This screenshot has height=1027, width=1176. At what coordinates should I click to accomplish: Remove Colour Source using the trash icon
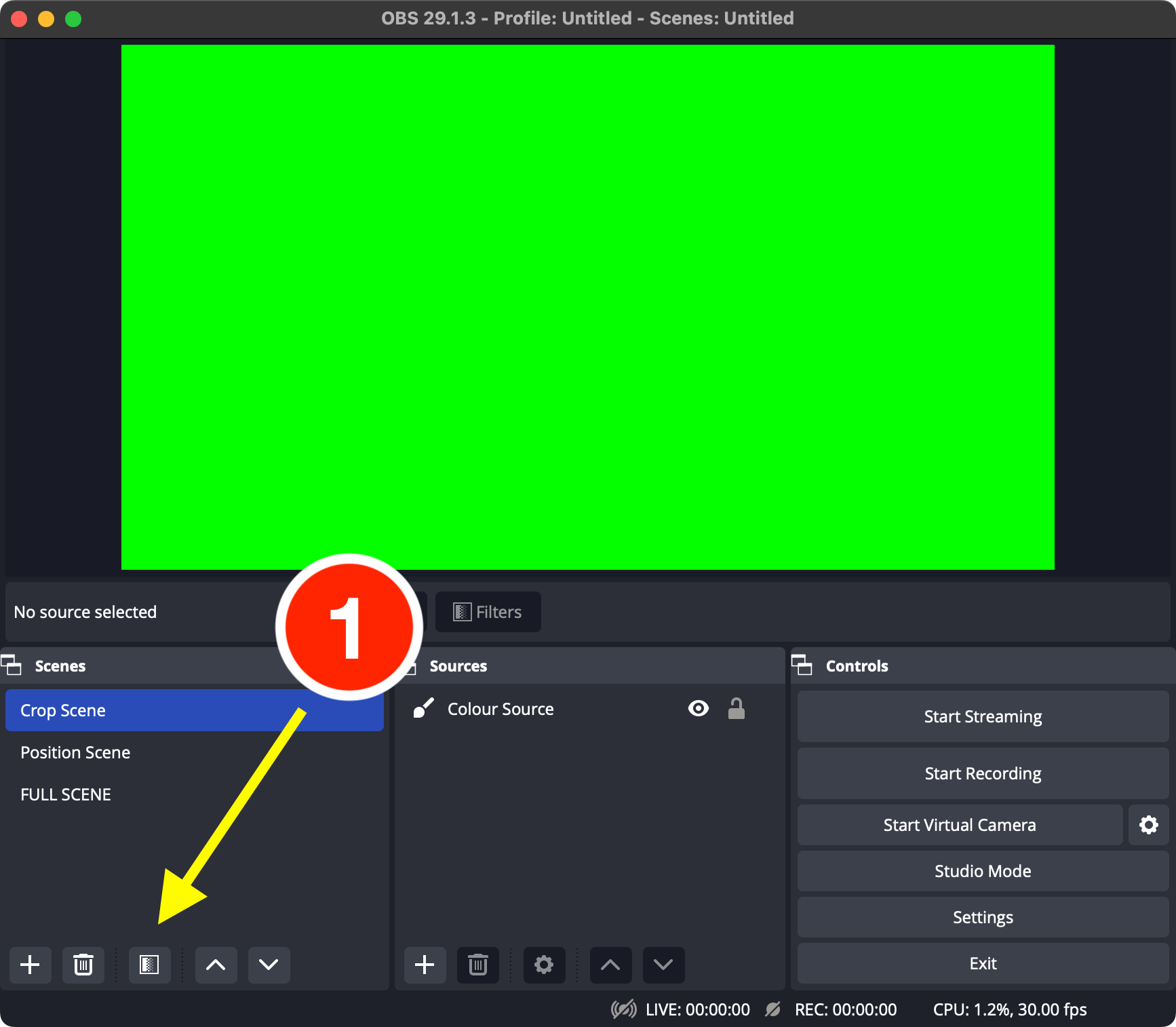(x=477, y=965)
